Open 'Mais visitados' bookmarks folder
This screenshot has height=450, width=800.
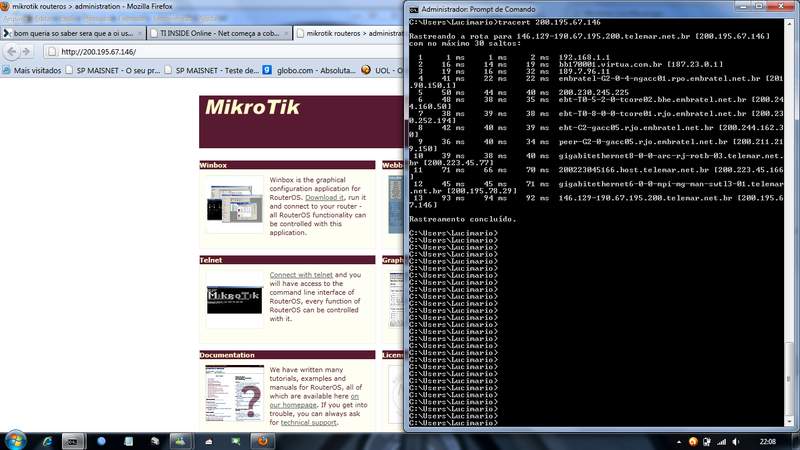pyautogui.click(x=32, y=70)
